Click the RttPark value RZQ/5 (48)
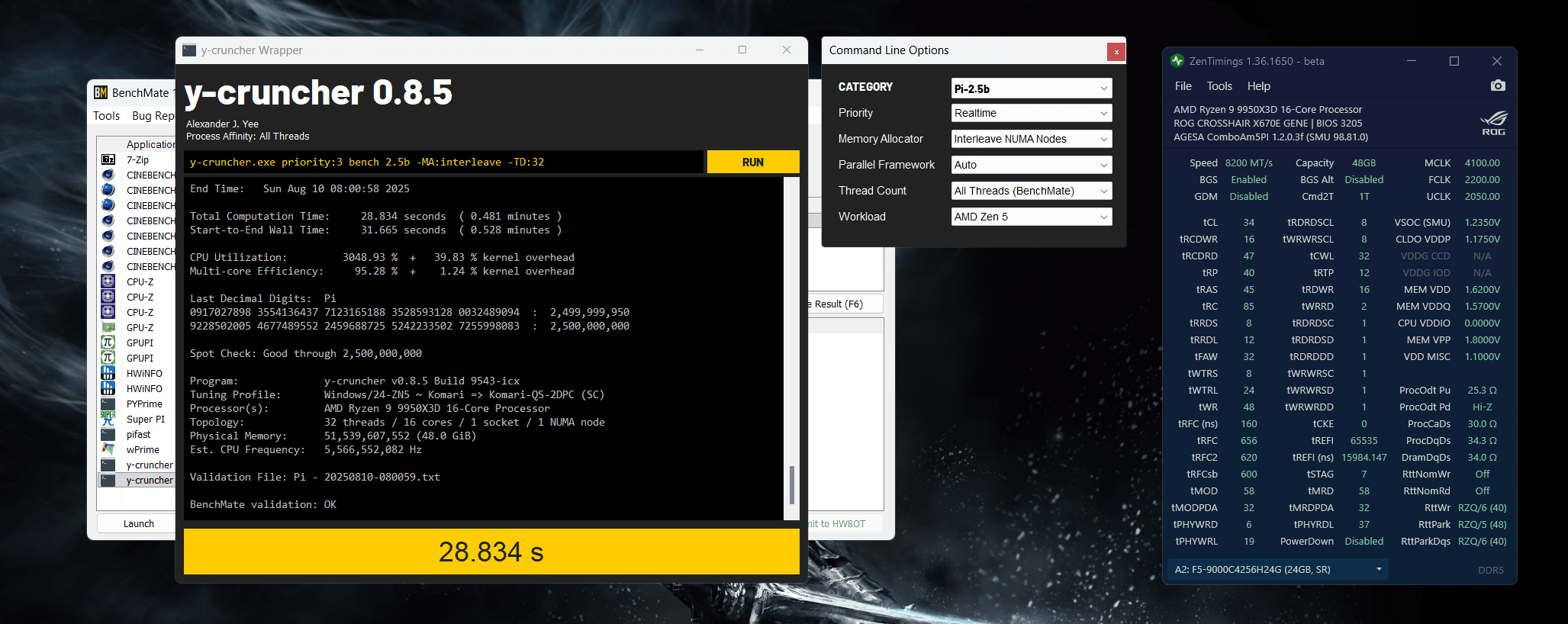The width and height of the screenshot is (1568, 624). coord(1482,524)
